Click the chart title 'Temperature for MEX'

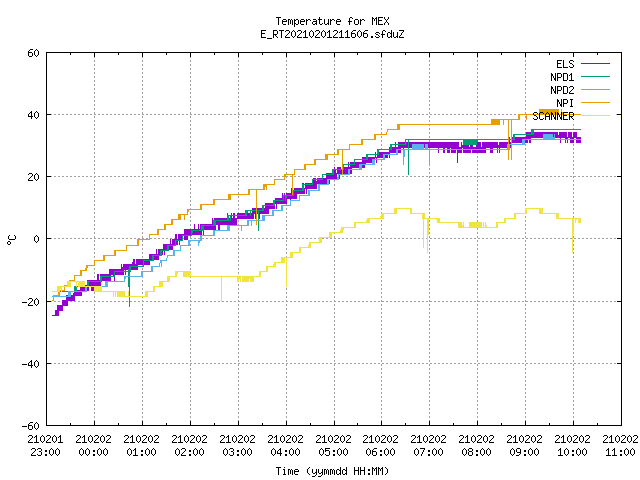click(x=332, y=21)
